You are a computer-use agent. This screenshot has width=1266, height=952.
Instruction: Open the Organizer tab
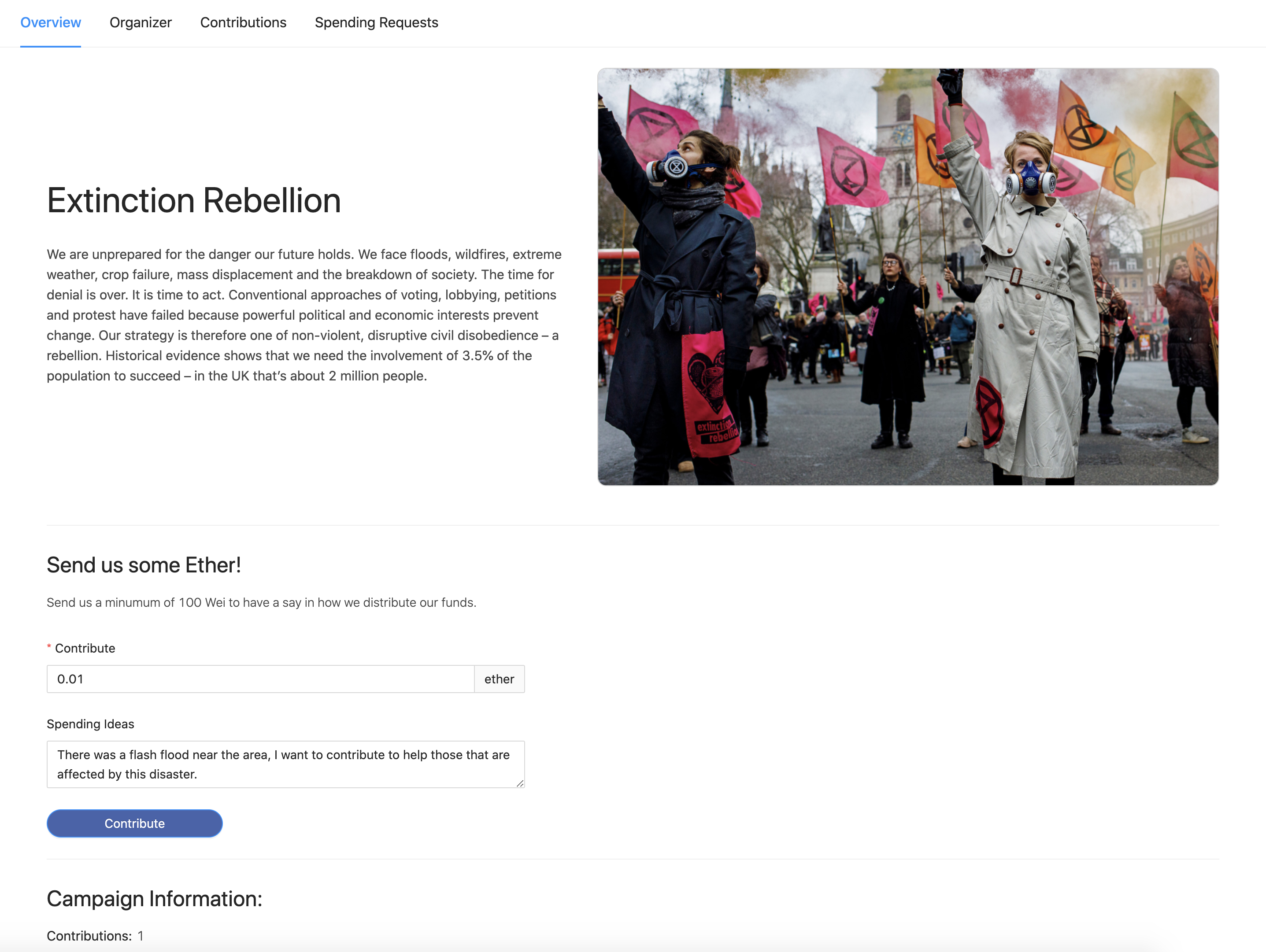(x=140, y=22)
